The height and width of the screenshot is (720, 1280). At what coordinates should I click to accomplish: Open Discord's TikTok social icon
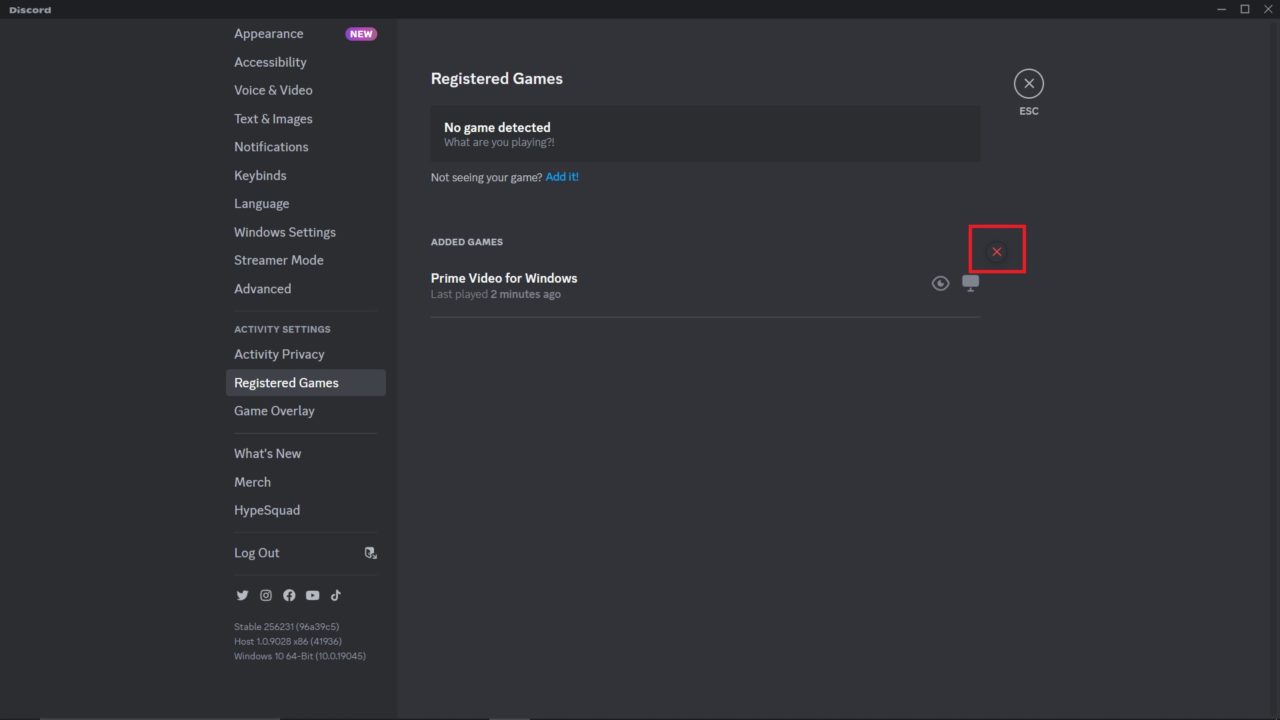click(335, 595)
